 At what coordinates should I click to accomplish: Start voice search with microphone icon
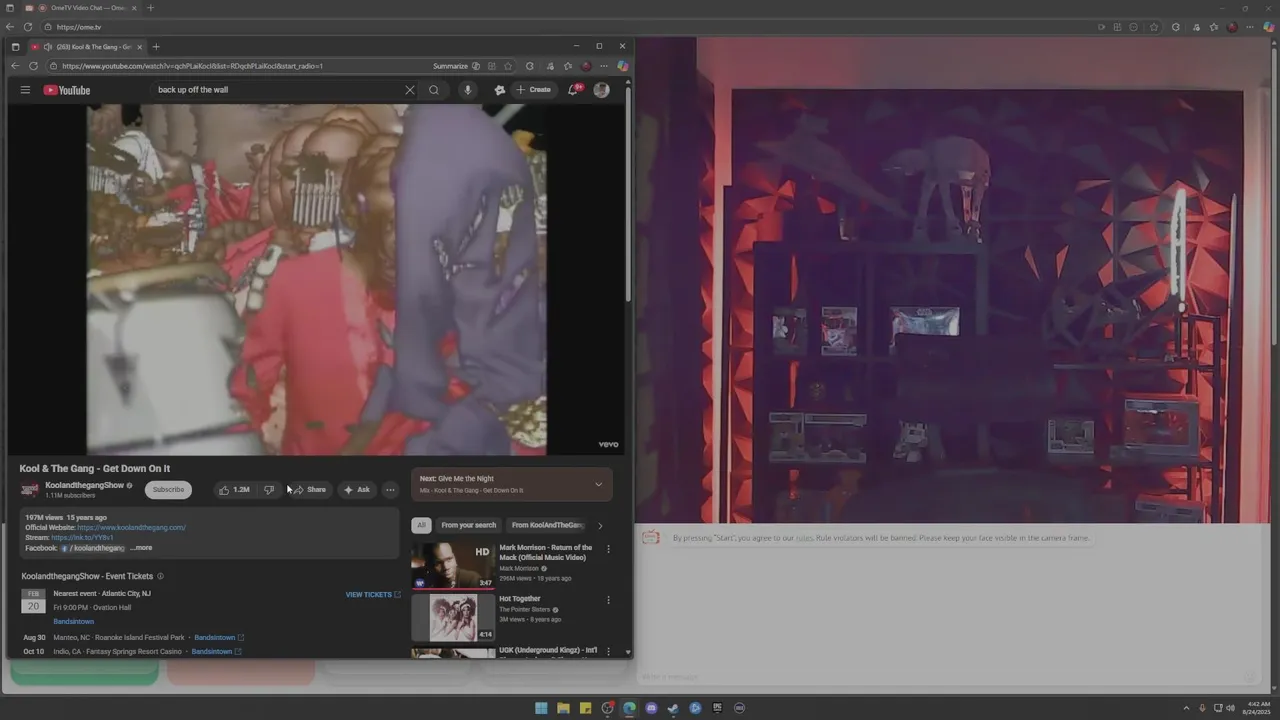click(x=467, y=90)
